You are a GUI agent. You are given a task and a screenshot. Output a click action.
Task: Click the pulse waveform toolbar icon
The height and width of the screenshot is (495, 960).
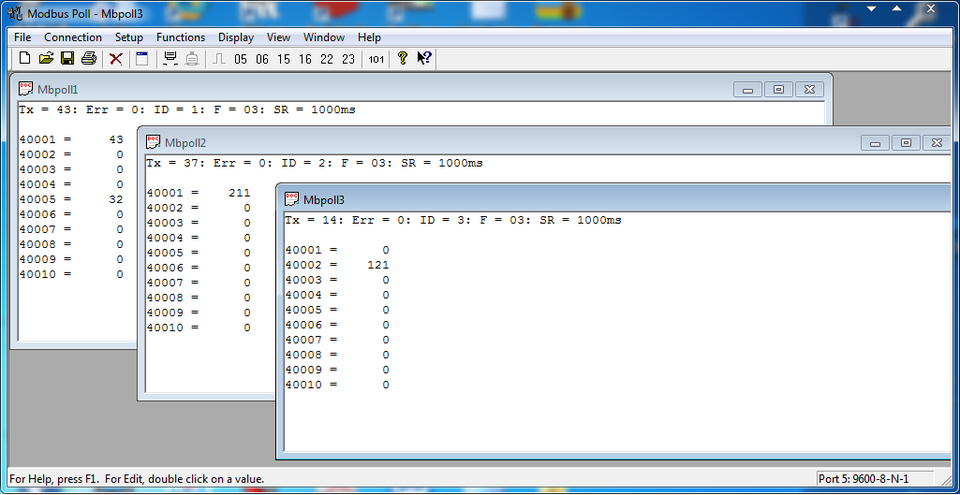(219, 59)
